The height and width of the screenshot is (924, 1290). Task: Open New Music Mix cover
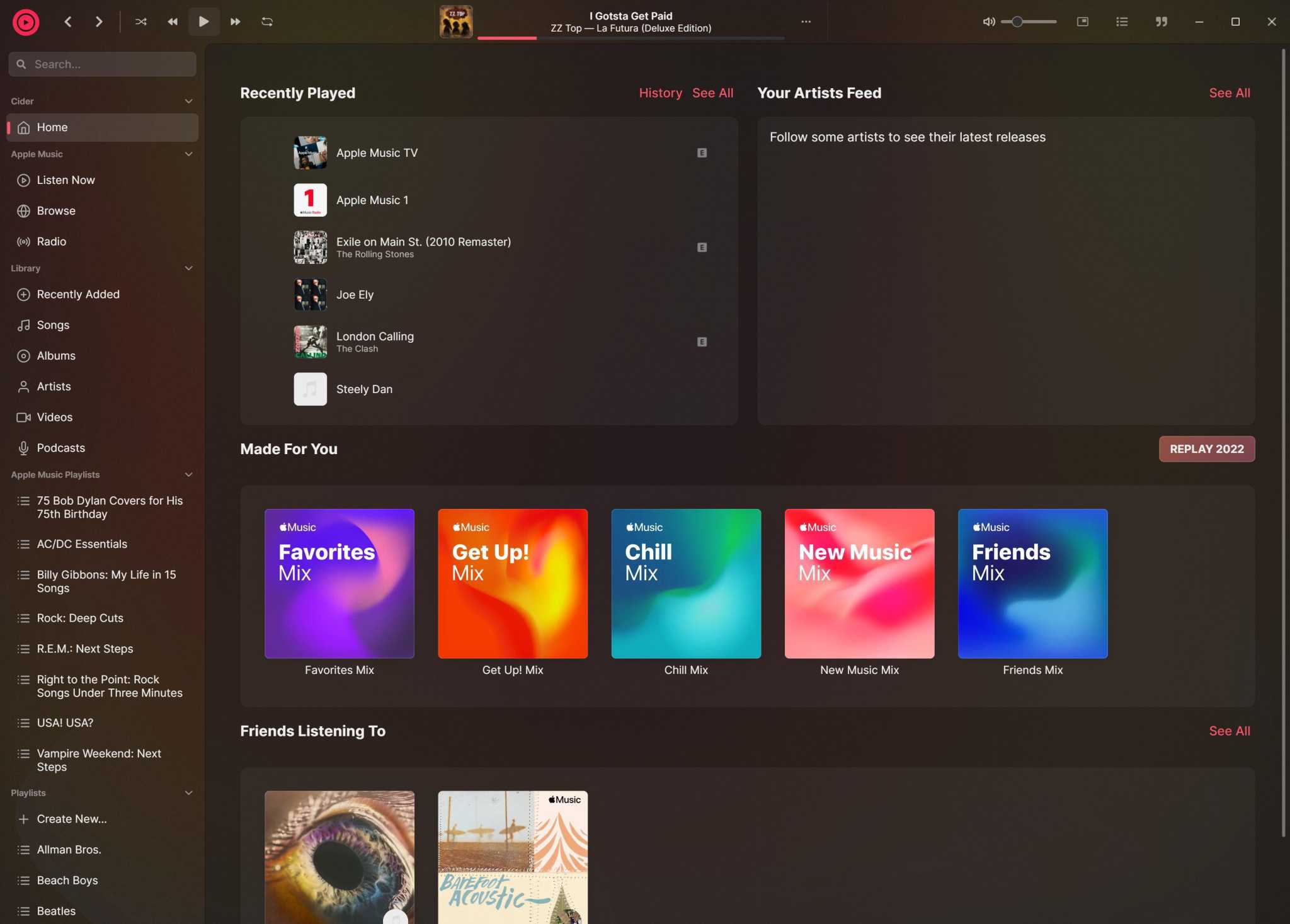click(859, 584)
